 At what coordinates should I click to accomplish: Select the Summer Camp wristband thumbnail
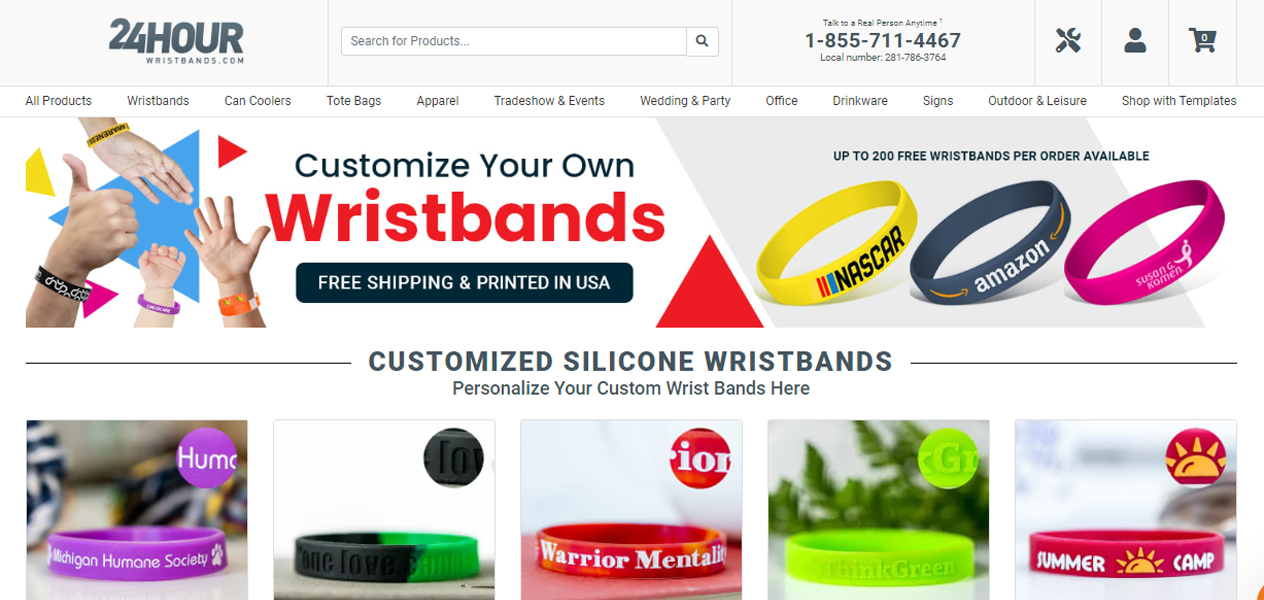tap(1126, 510)
